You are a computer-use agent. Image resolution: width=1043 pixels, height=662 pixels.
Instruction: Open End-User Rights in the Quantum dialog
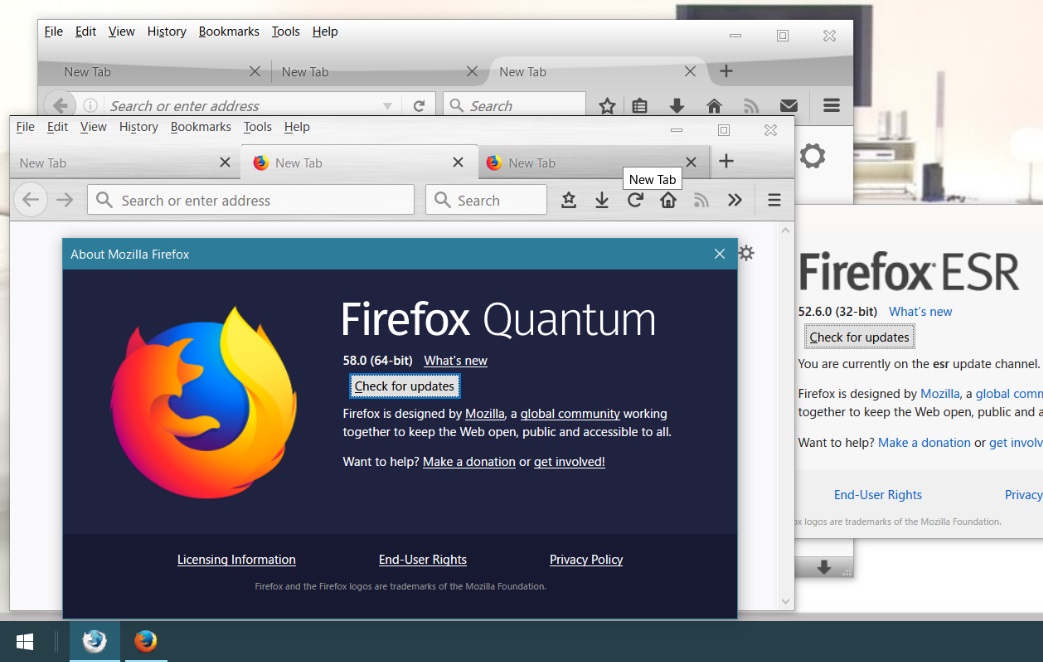pyautogui.click(x=422, y=560)
